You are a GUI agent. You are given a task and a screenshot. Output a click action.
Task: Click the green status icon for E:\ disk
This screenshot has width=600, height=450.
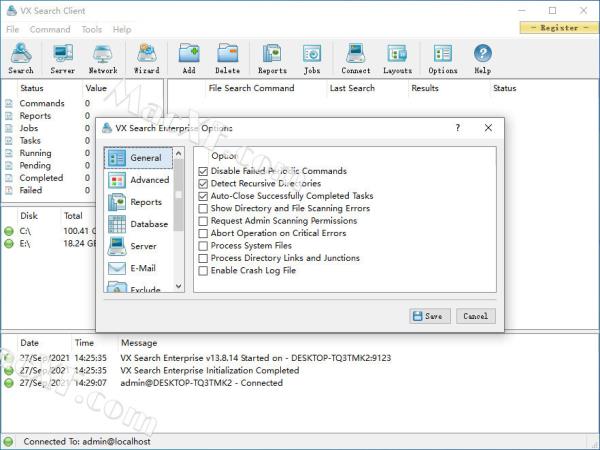pyautogui.click(x=9, y=244)
